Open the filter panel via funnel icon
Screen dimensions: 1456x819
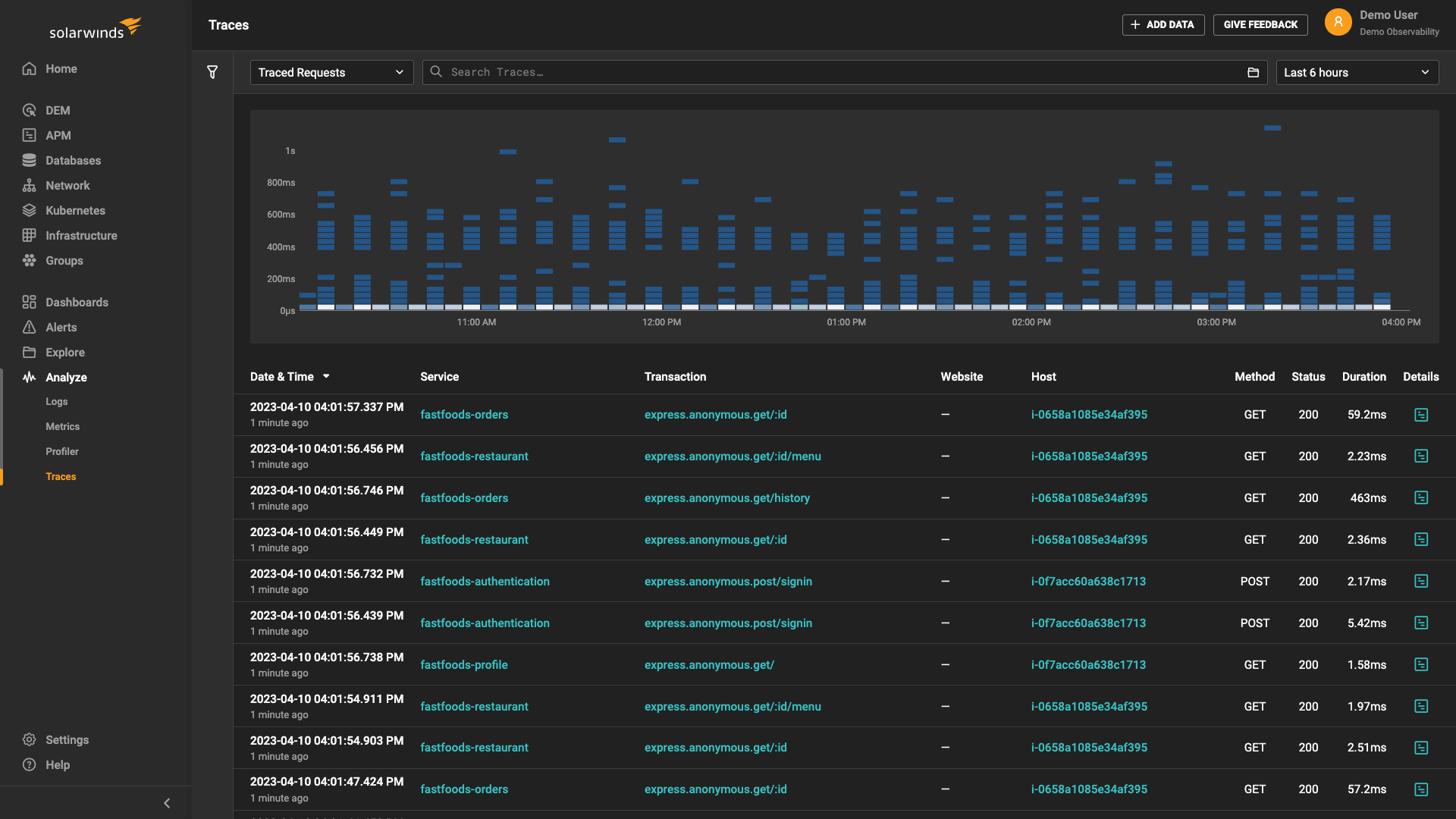click(213, 72)
